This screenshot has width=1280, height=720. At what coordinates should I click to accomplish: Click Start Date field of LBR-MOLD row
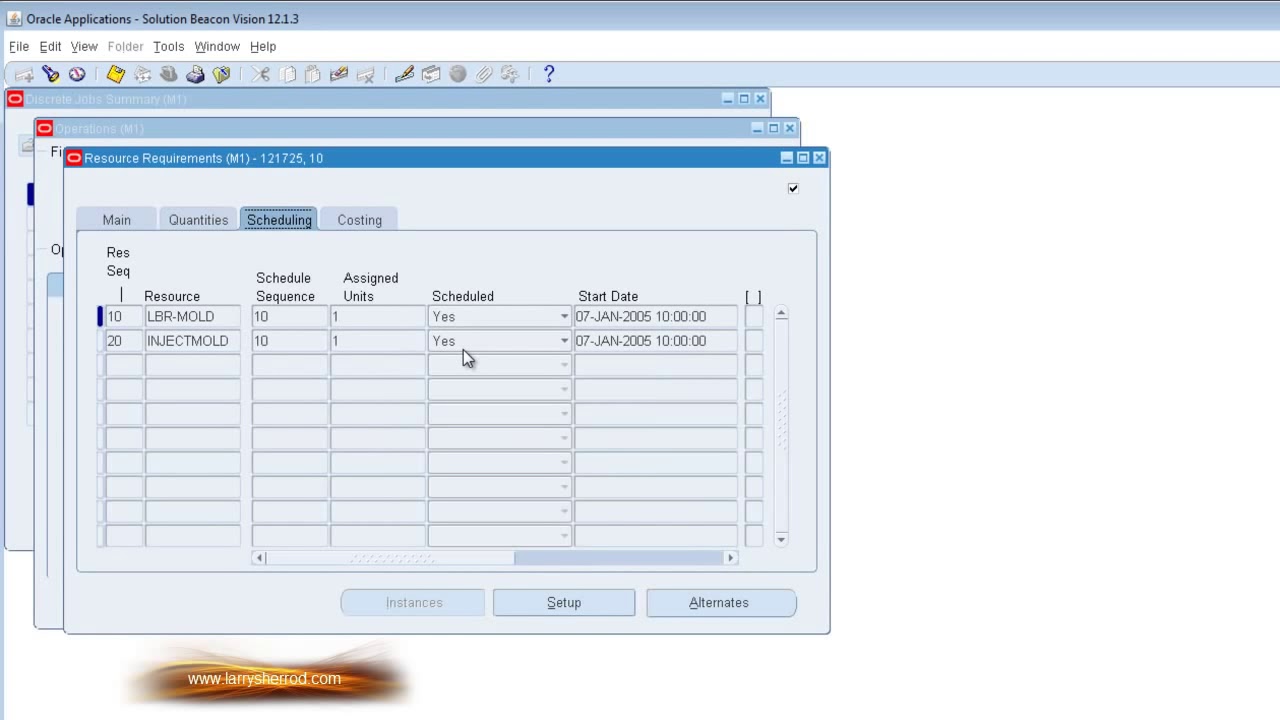[656, 317]
